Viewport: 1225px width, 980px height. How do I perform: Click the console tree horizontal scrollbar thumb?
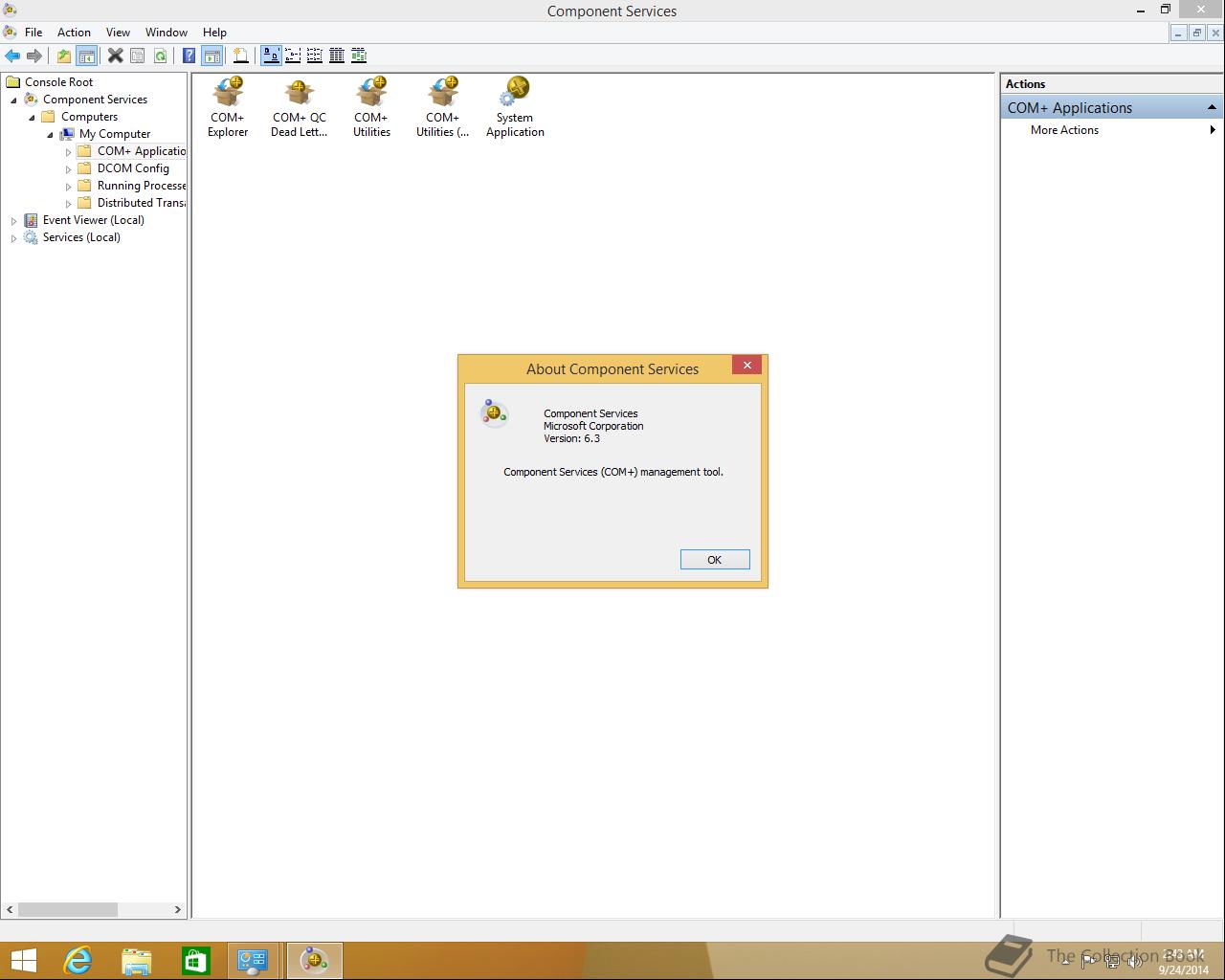67,909
